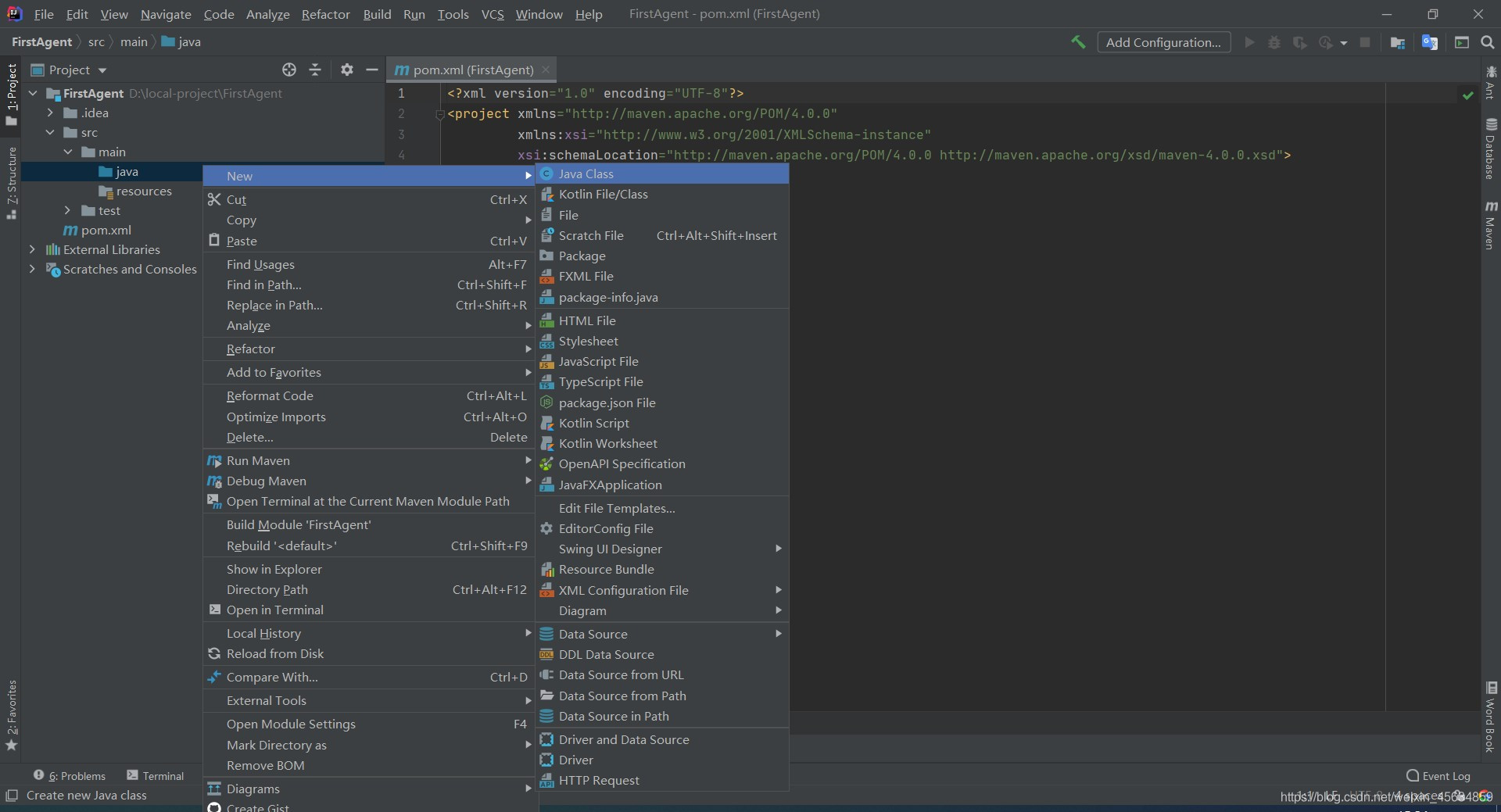1501x812 pixels.
Task: Click Add Configuration... button
Action: coord(1163,42)
